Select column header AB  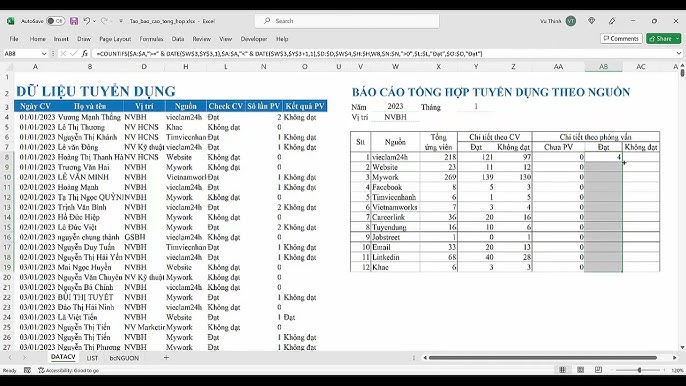click(x=603, y=67)
